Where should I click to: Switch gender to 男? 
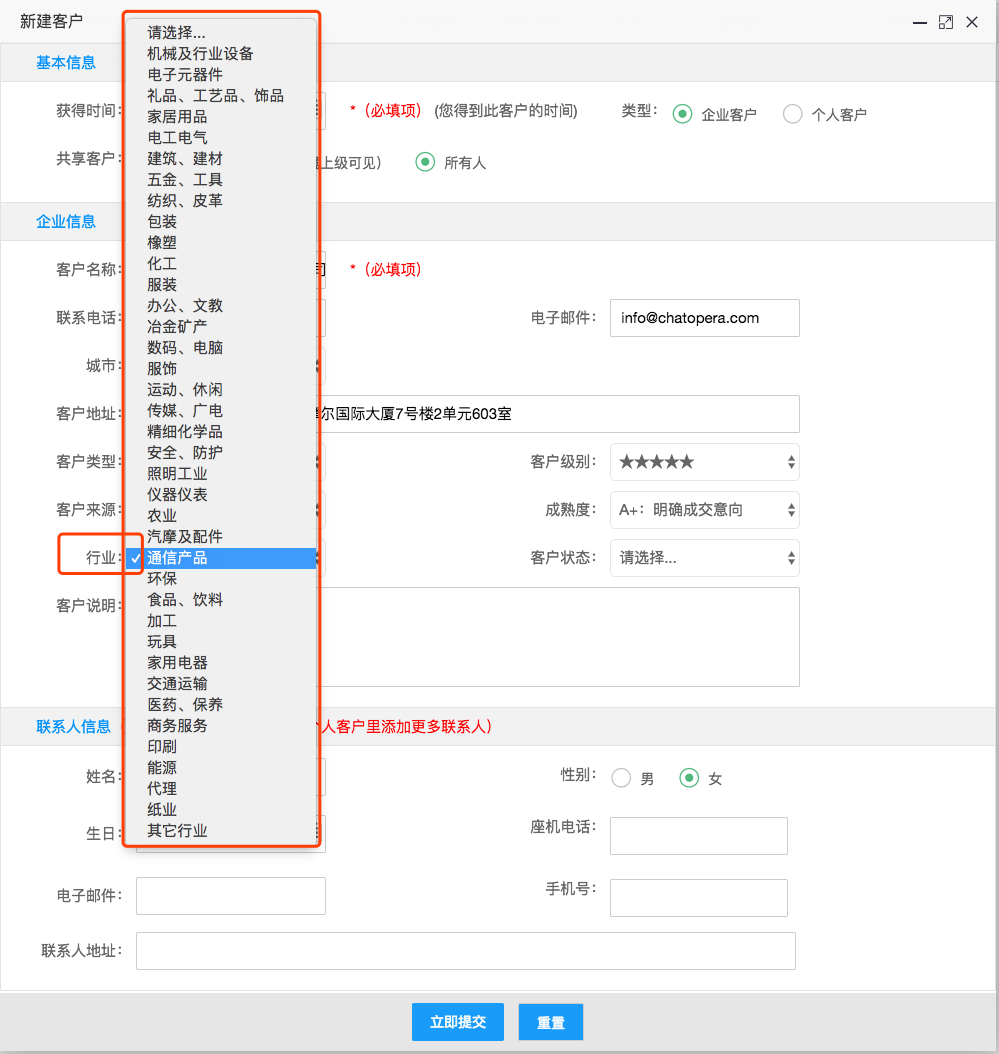[621, 775]
